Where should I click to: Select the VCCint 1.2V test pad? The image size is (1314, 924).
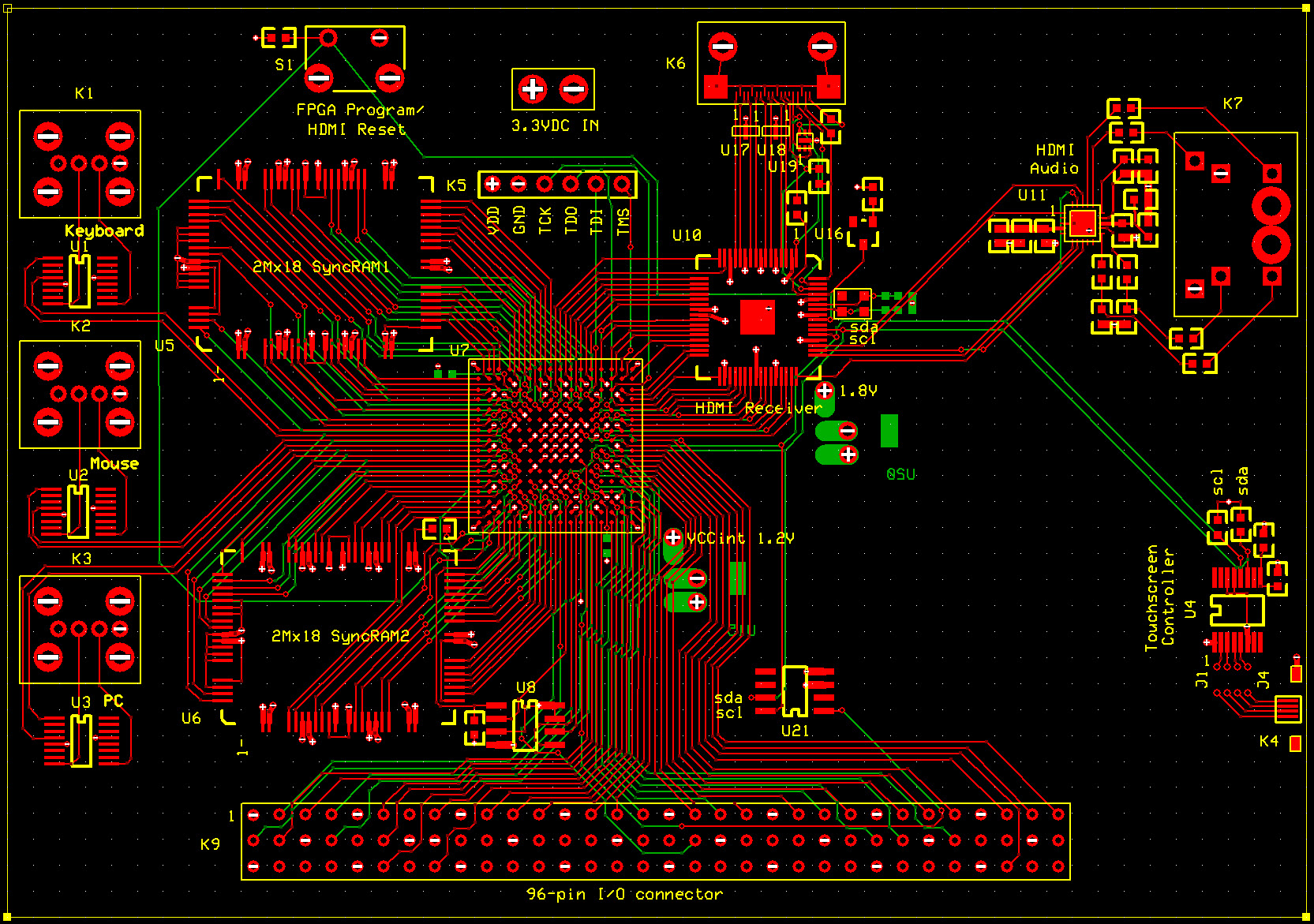pos(673,538)
